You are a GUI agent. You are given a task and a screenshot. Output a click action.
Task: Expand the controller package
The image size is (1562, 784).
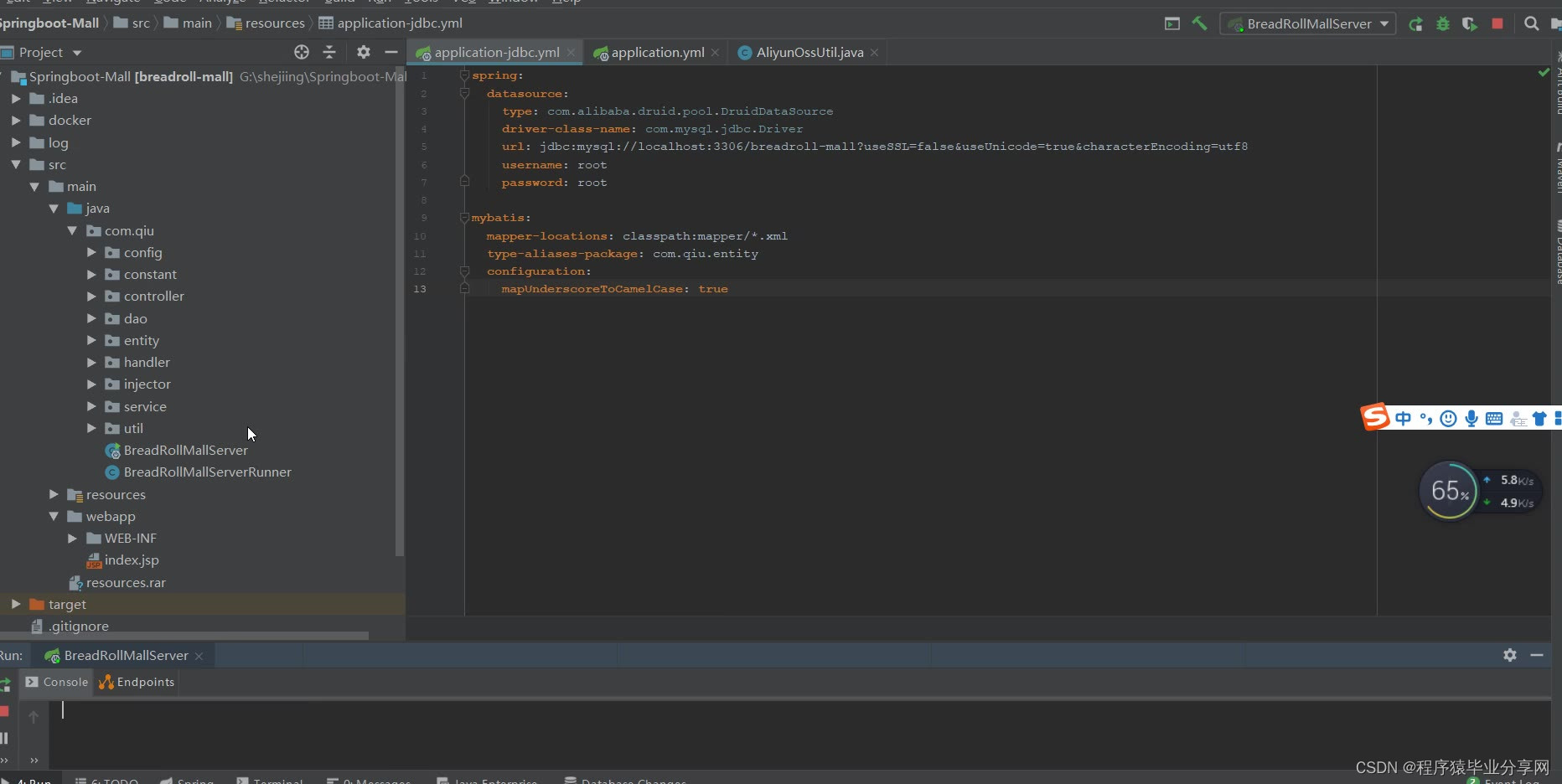(x=91, y=296)
